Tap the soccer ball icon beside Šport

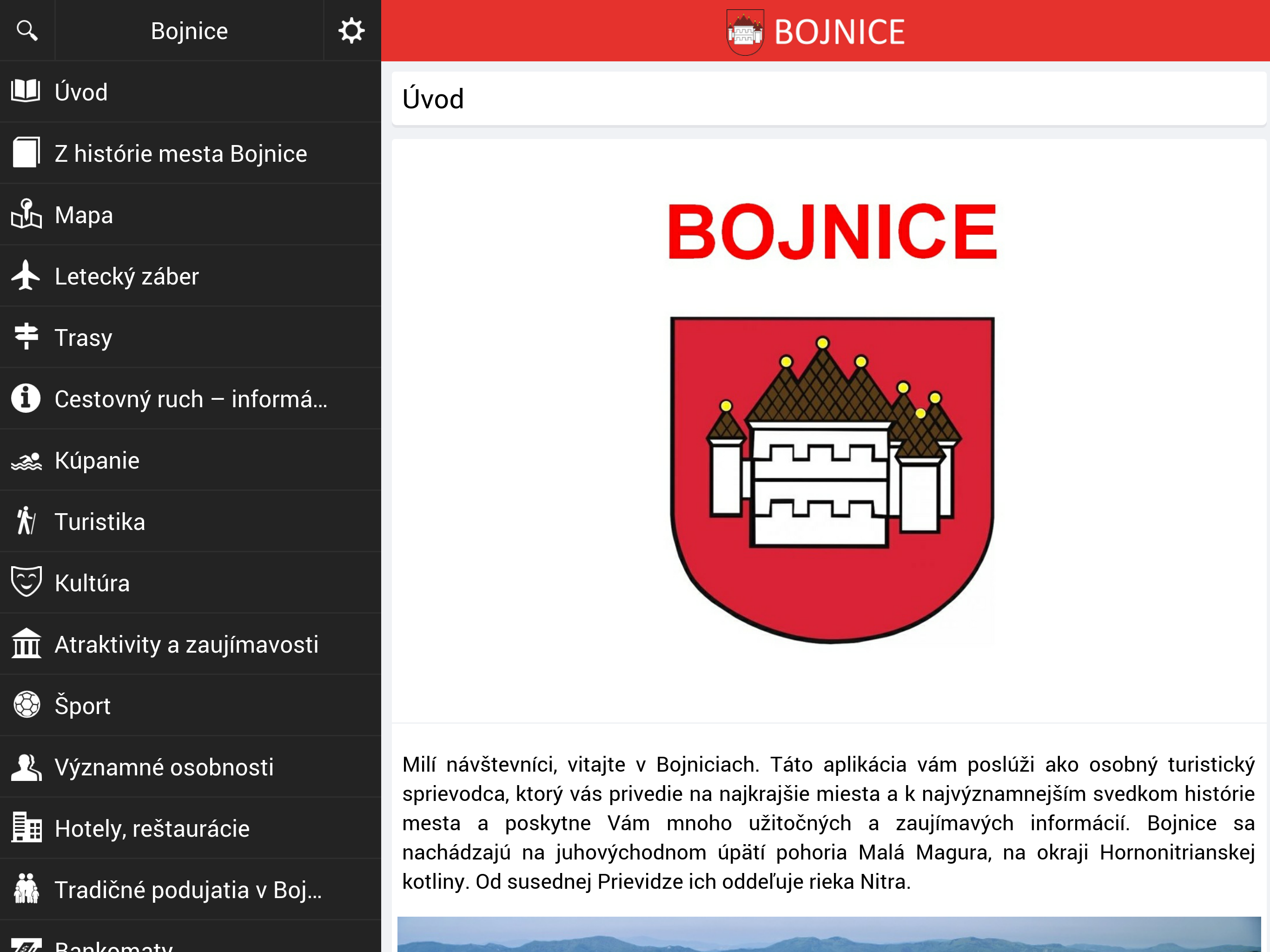click(x=27, y=705)
